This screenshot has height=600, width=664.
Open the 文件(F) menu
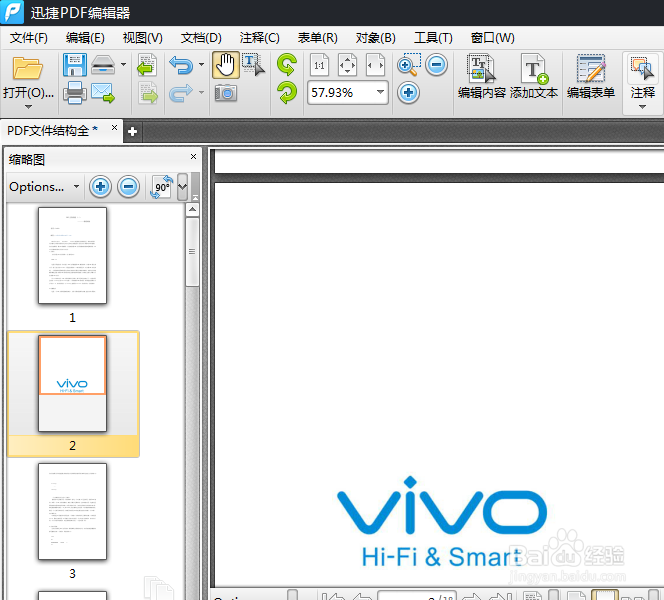click(29, 38)
